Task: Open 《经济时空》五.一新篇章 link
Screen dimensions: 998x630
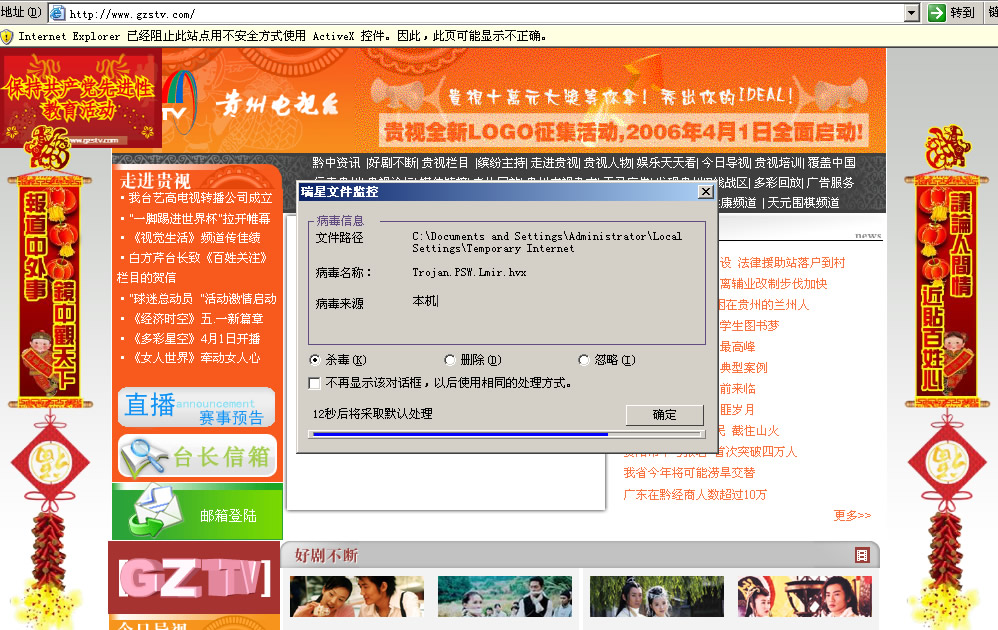Action: click(x=196, y=319)
